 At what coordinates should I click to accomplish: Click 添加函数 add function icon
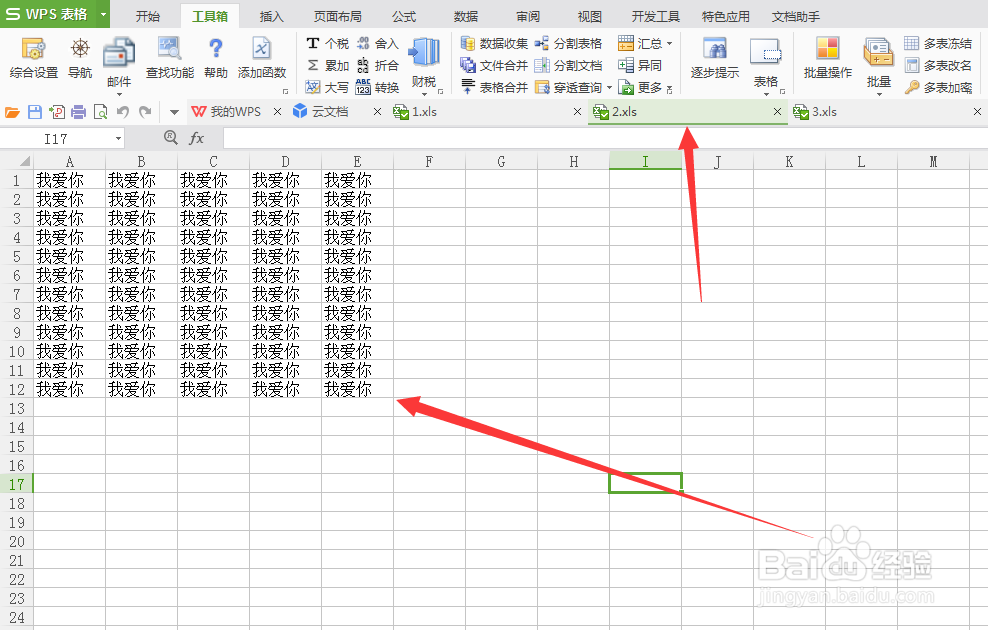coord(261,57)
